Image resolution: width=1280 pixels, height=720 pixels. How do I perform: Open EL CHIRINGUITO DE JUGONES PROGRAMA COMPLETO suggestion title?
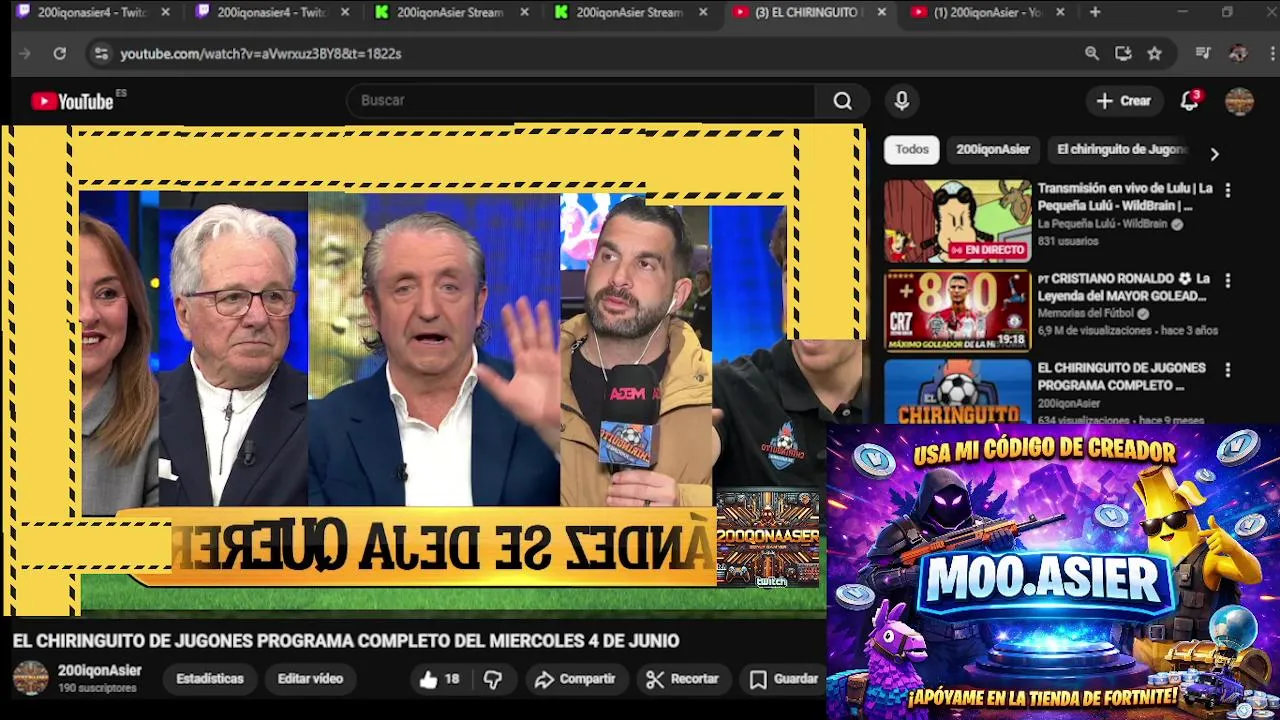point(1121,377)
